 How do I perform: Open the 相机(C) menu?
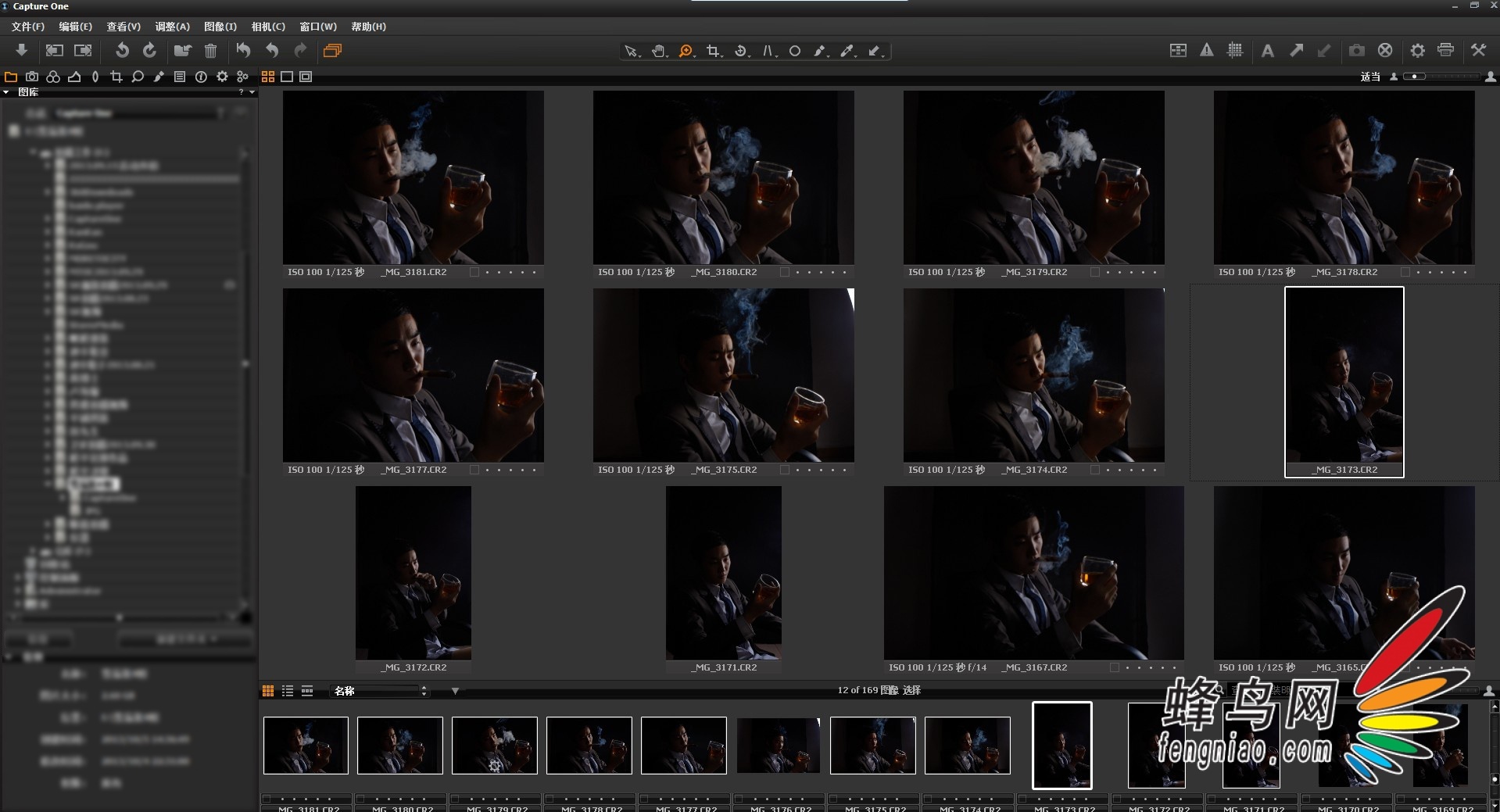(x=268, y=27)
